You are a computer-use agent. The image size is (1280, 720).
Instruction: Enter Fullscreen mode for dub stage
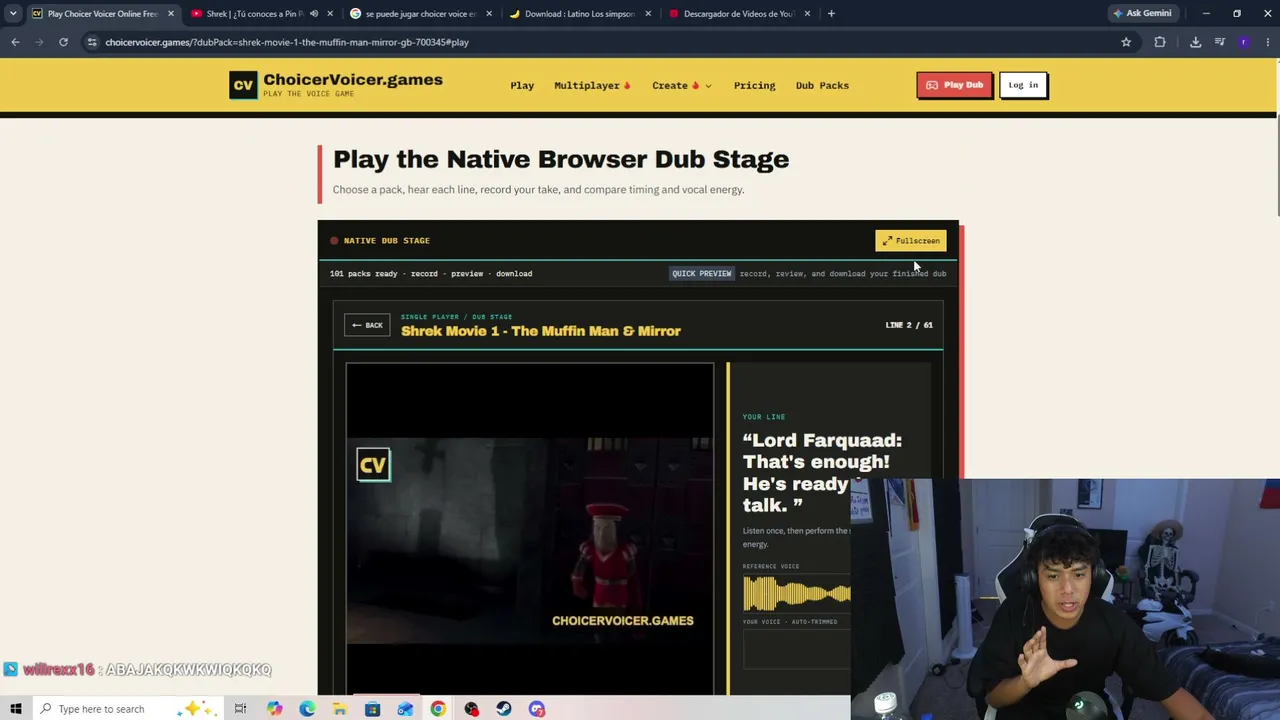[x=910, y=240]
